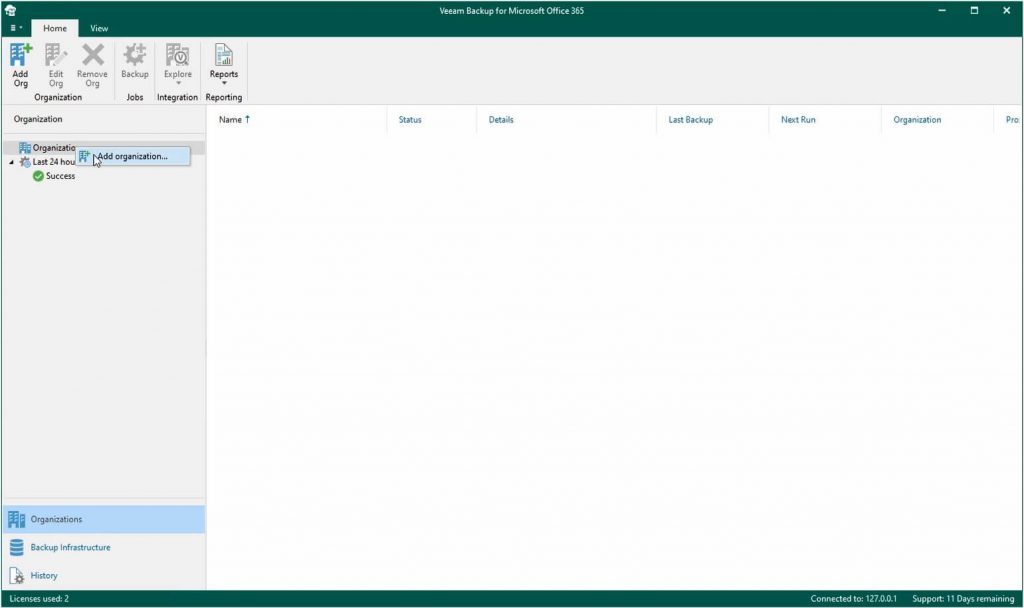Maximize the Veeam Backup window

click(974, 10)
